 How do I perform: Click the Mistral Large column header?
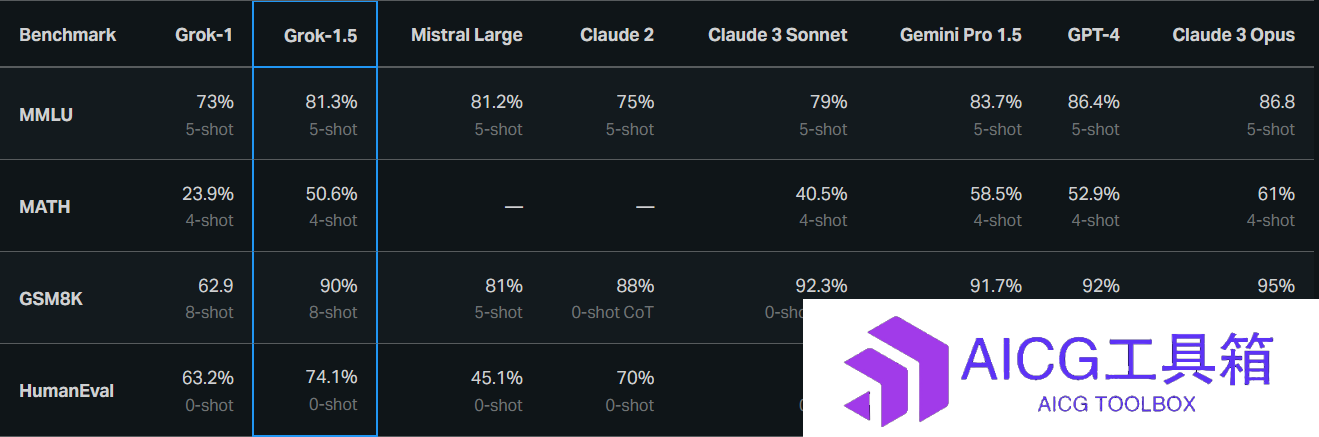point(466,35)
